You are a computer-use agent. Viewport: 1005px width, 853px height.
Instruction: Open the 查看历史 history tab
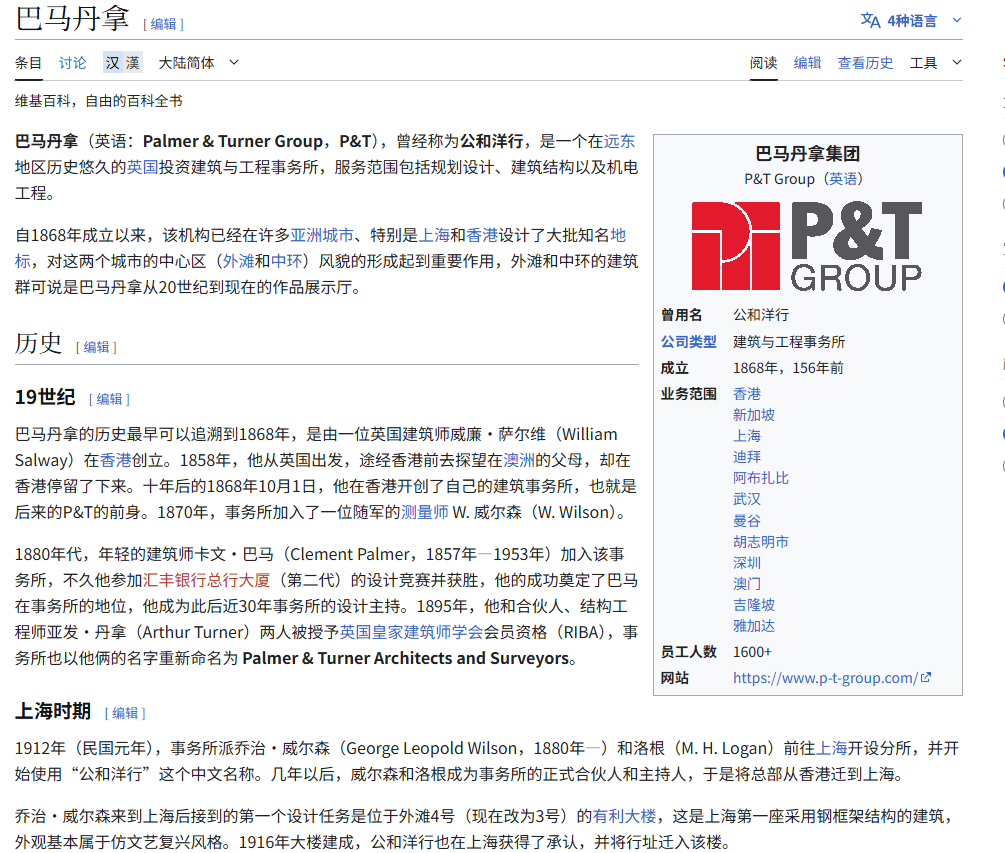(x=865, y=62)
